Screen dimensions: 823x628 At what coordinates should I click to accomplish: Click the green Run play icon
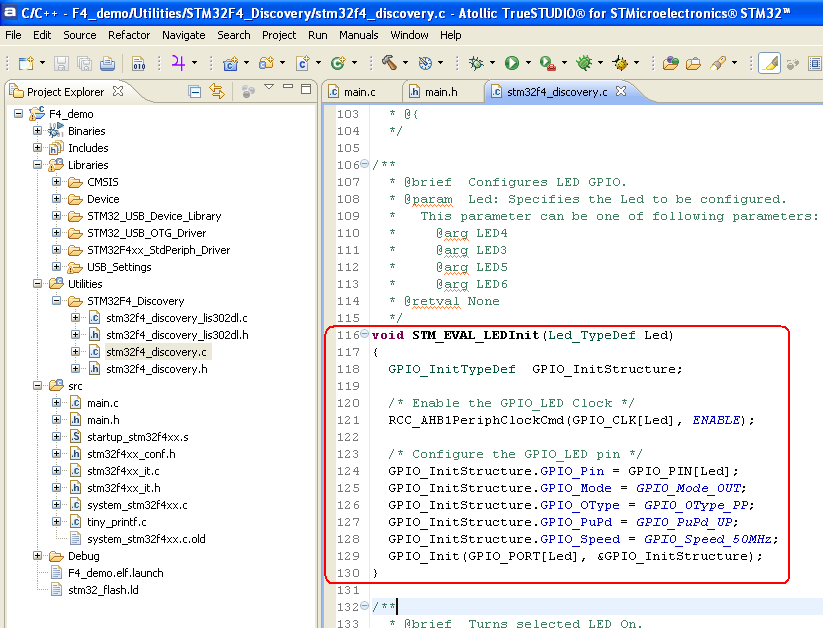pos(512,63)
